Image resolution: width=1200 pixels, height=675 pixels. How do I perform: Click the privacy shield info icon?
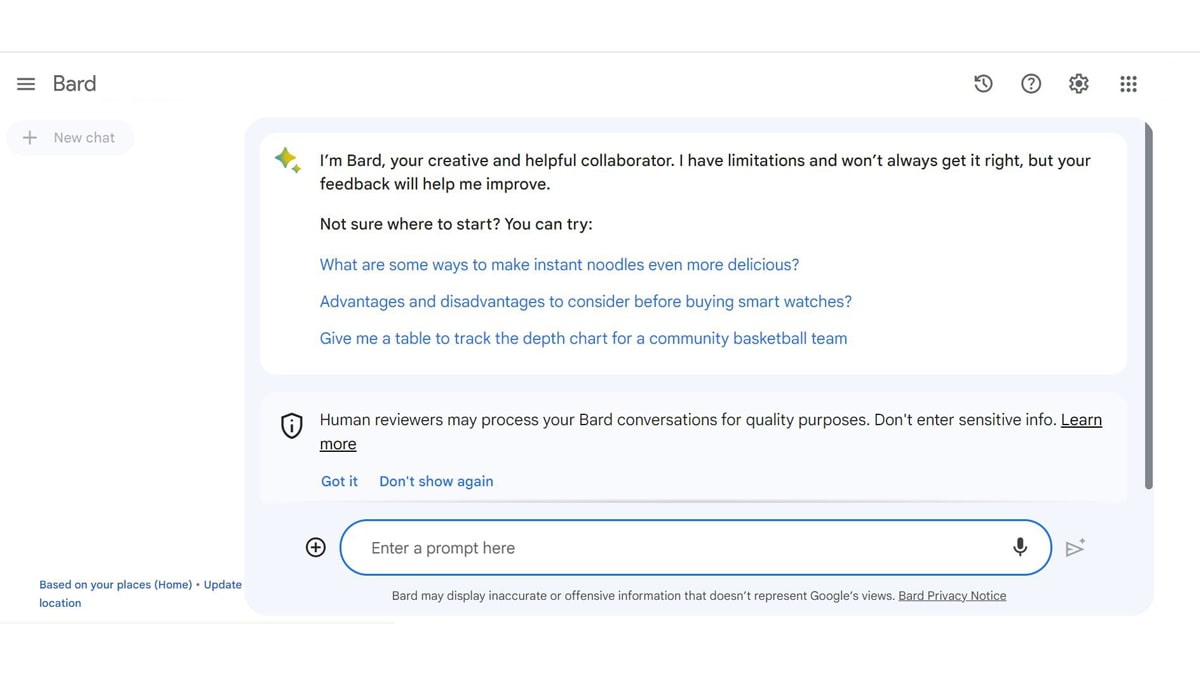pyautogui.click(x=291, y=425)
